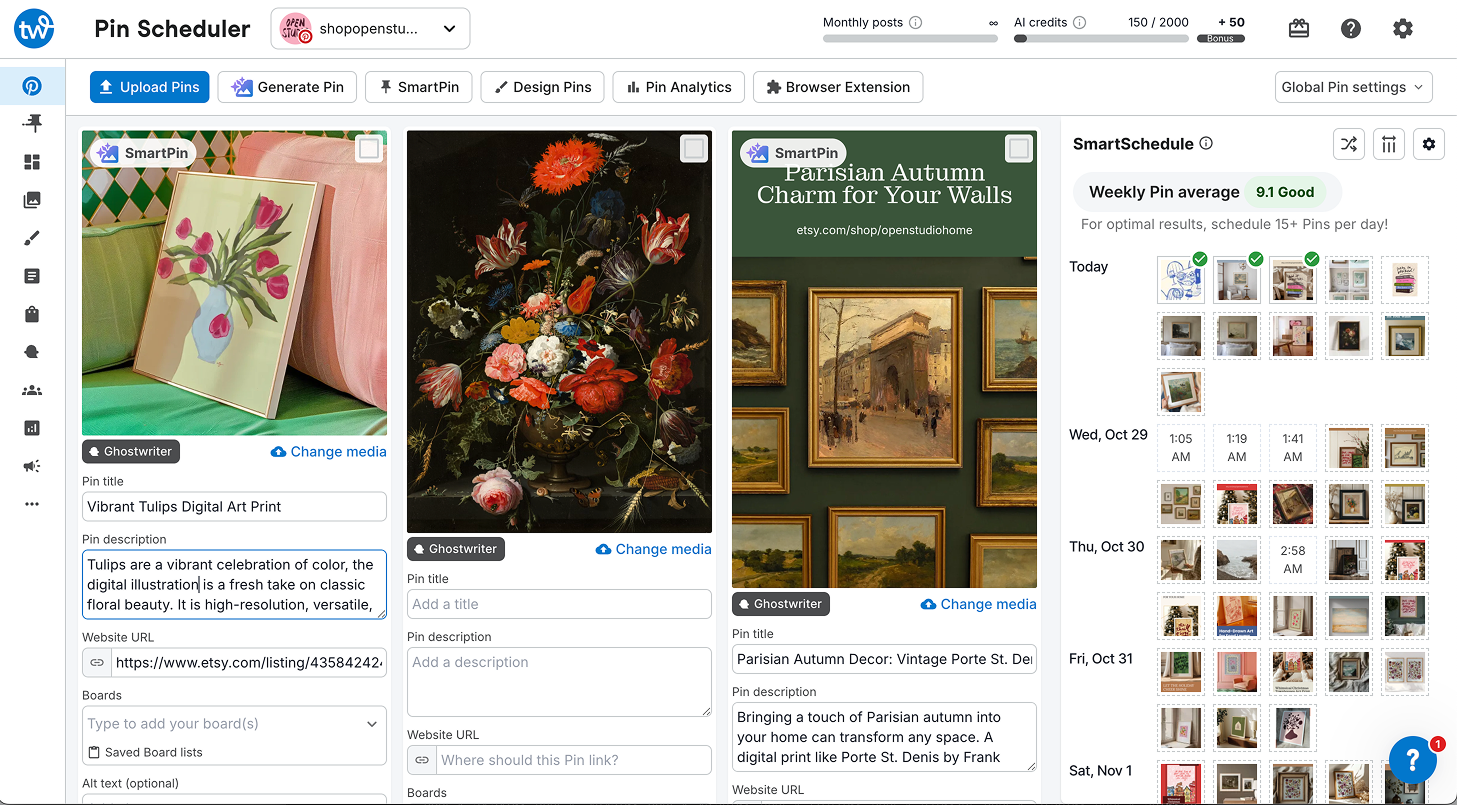Click Ghostwriter on the tulips pin
Viewport: 1457px width, 805px height.
point(131,452)
